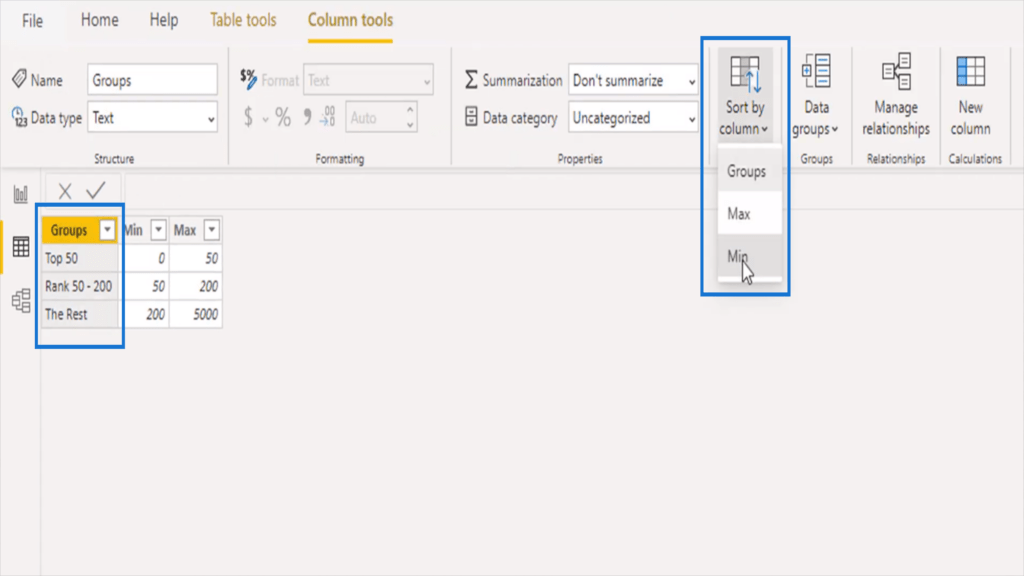Select Max value 200 in Rank row
This screenshot has height=576, width=1024.
(x=195, y=286)
